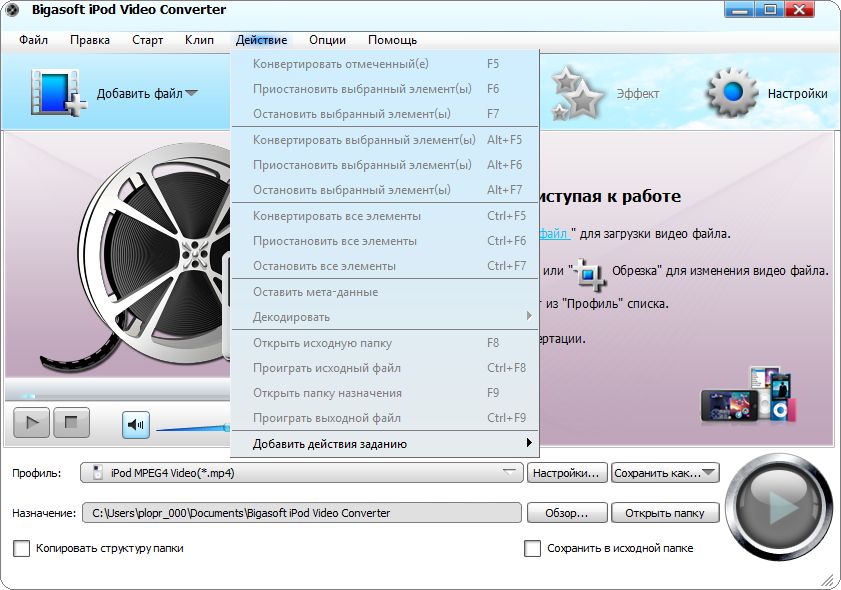
Task: Click the iPod devices thumbnail
Action: click(748, 395)
